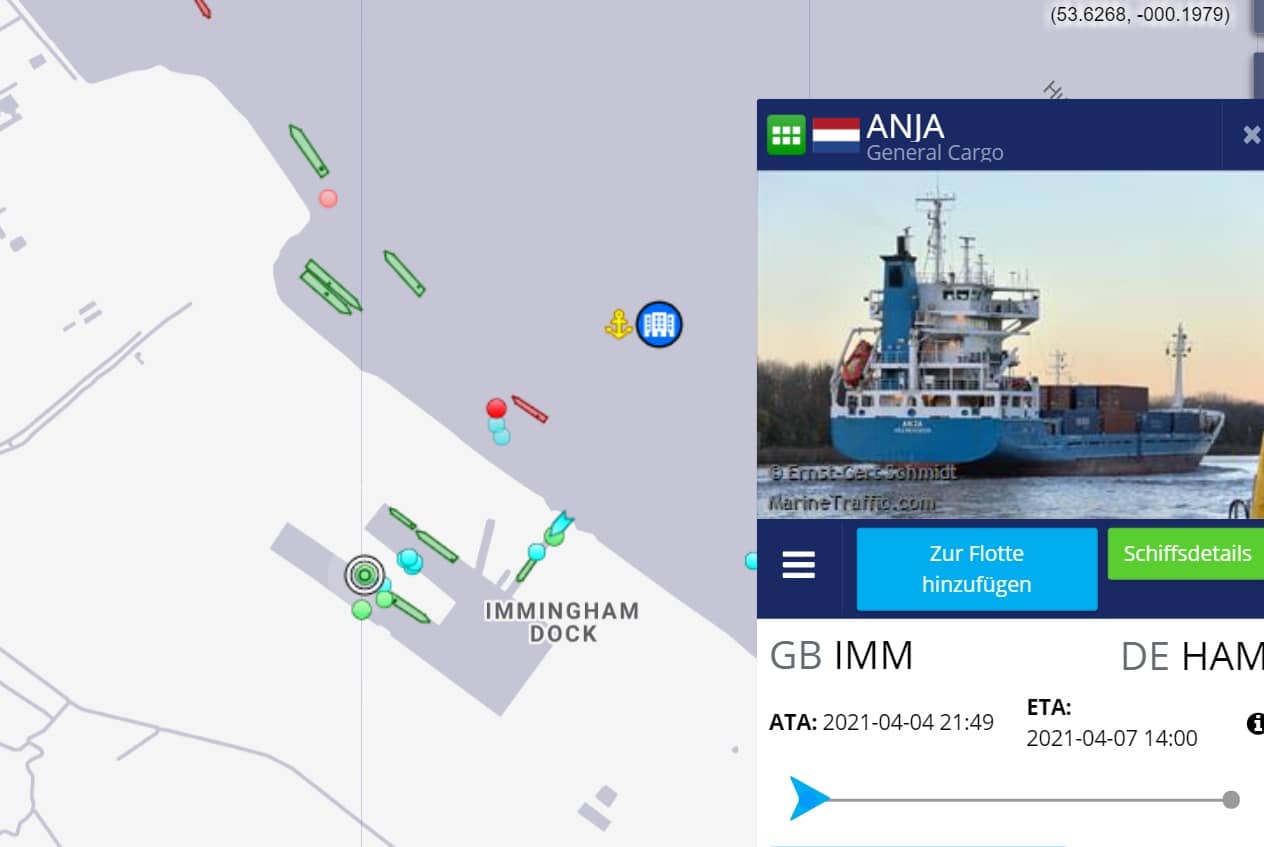This screenshot has height=847, width=1264.
Task: Close the ANJA vessel info panel
Action: tap(1251, 135)
